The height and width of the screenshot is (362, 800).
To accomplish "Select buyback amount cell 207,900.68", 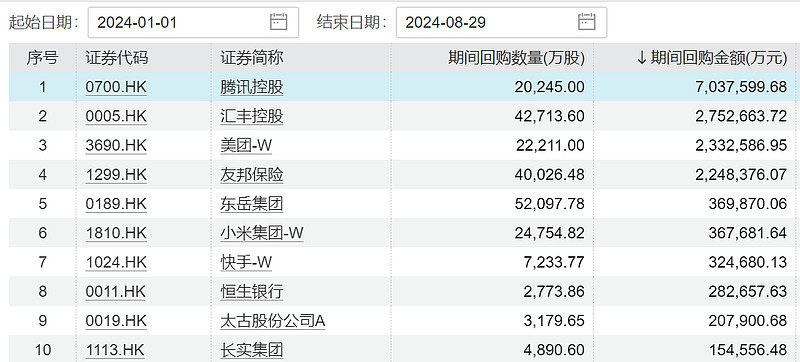I will (748, 321).
